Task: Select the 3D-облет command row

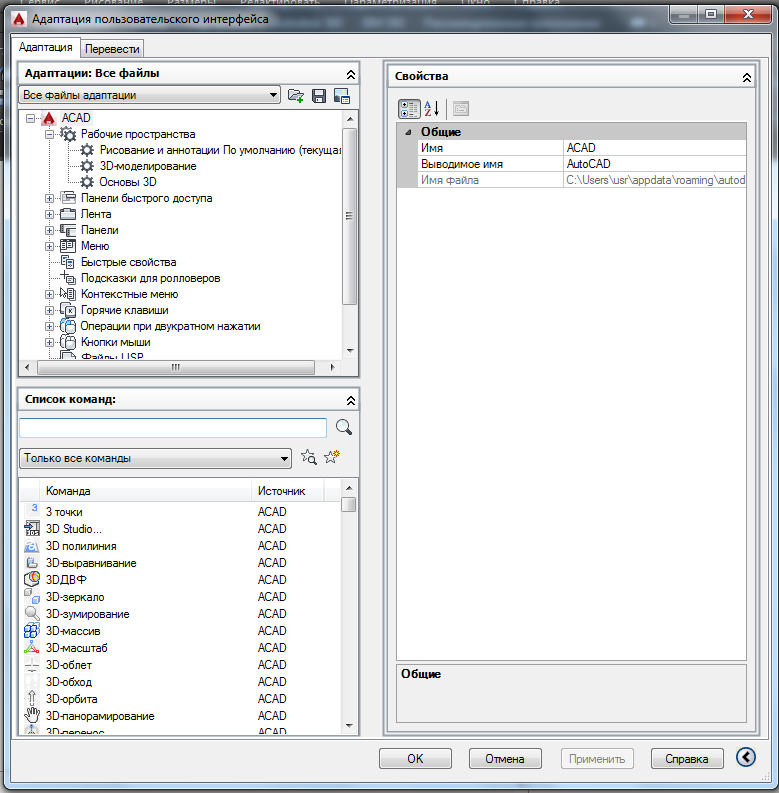Action: coord(181,665)
